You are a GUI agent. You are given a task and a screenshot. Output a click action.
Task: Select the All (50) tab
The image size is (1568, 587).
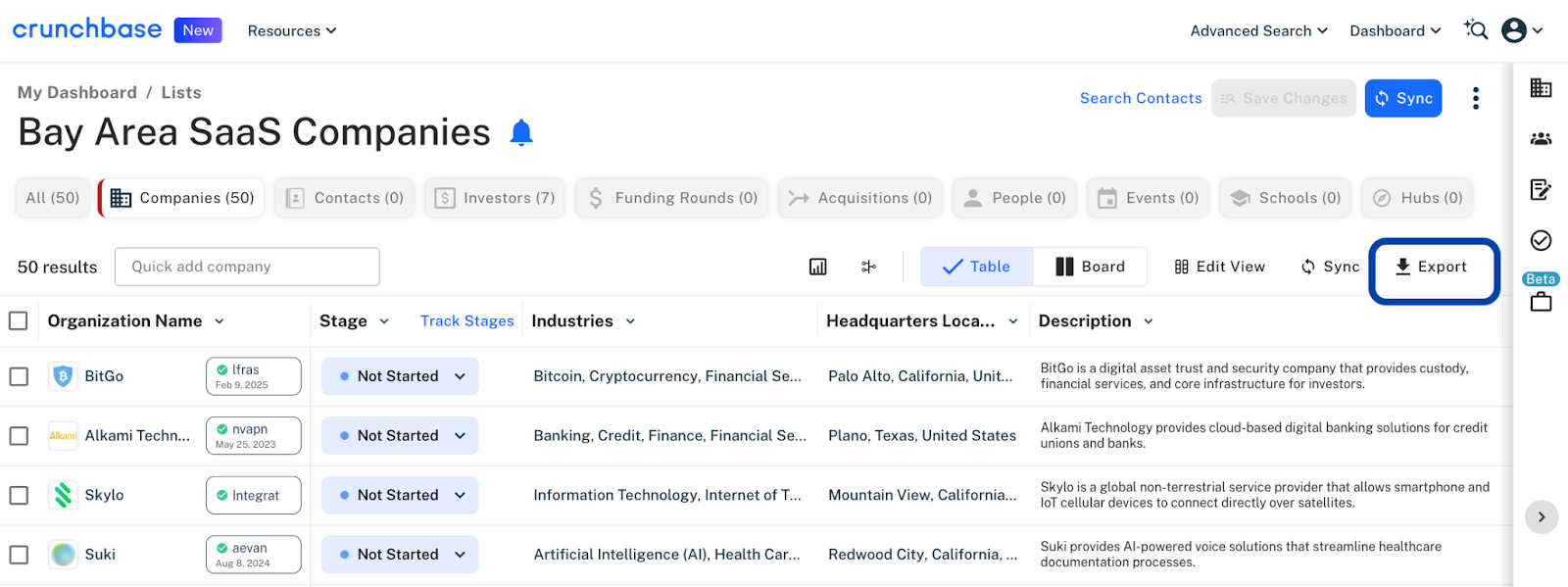coord(53,198)
